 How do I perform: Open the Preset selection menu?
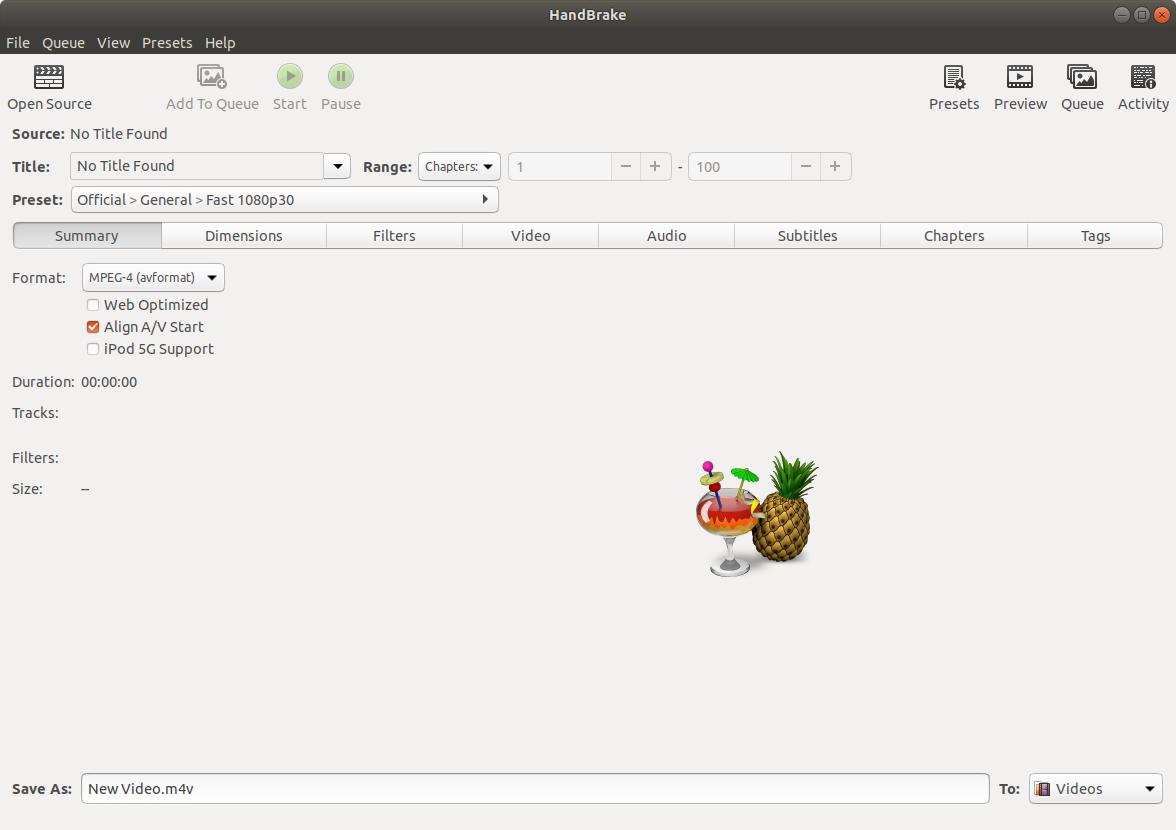tap(285, 200)
